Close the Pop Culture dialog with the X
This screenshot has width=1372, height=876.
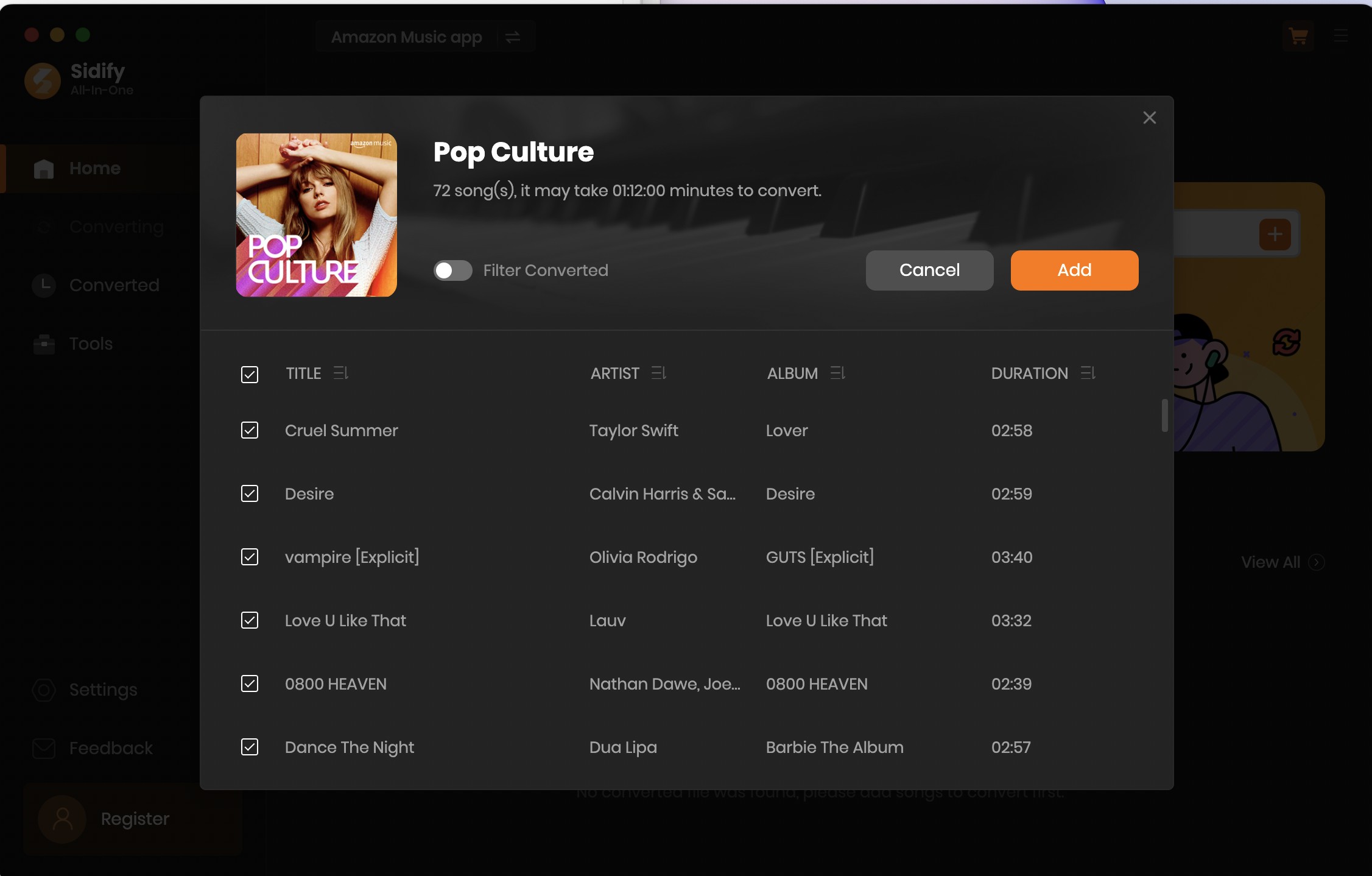click(x=1150, y=118)
